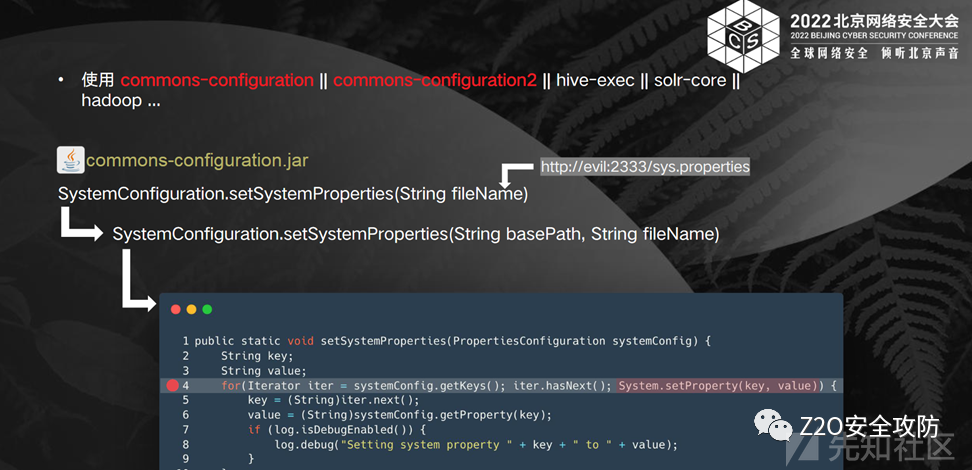The height and width of the screenshot is (470, 972).
Task: Click the systemConfig.getProperty(key) code line
Action: [399, 415]
